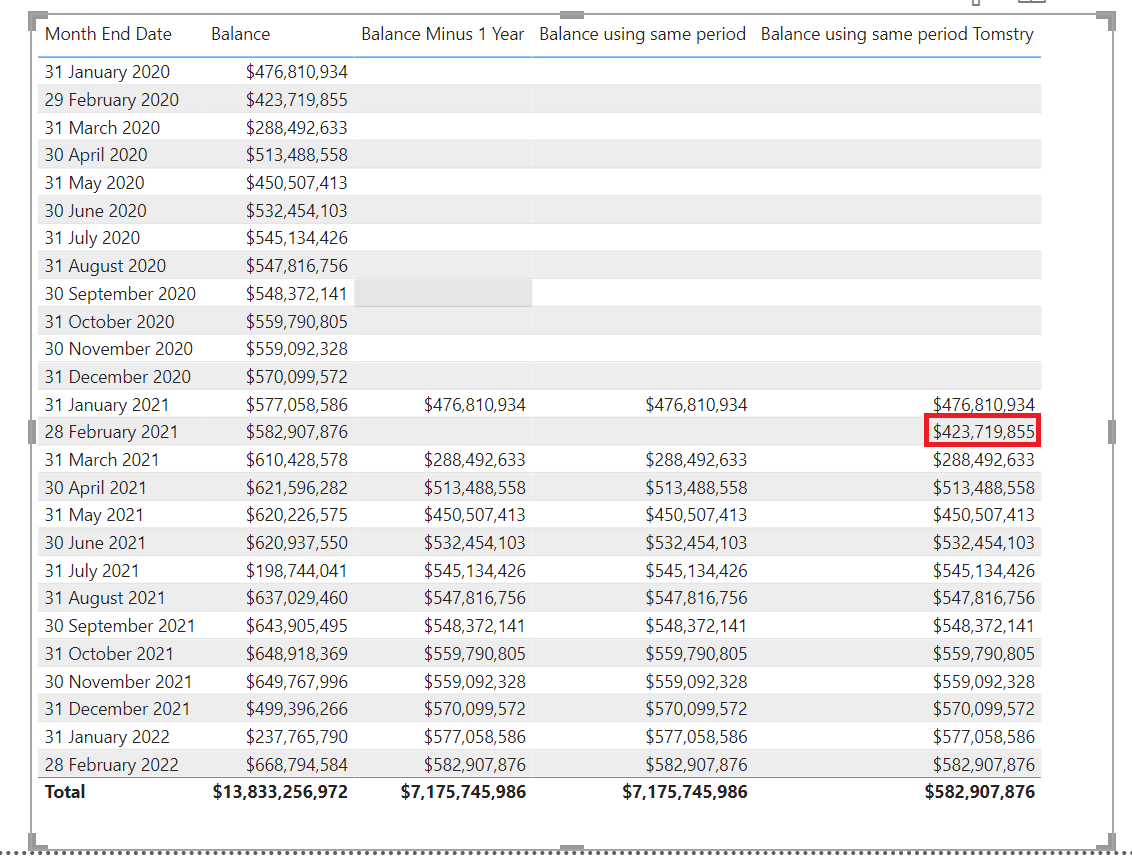Select the $637,029,460 balance value
This screenshot has height=866, width=1132.
tap(297, 598)
